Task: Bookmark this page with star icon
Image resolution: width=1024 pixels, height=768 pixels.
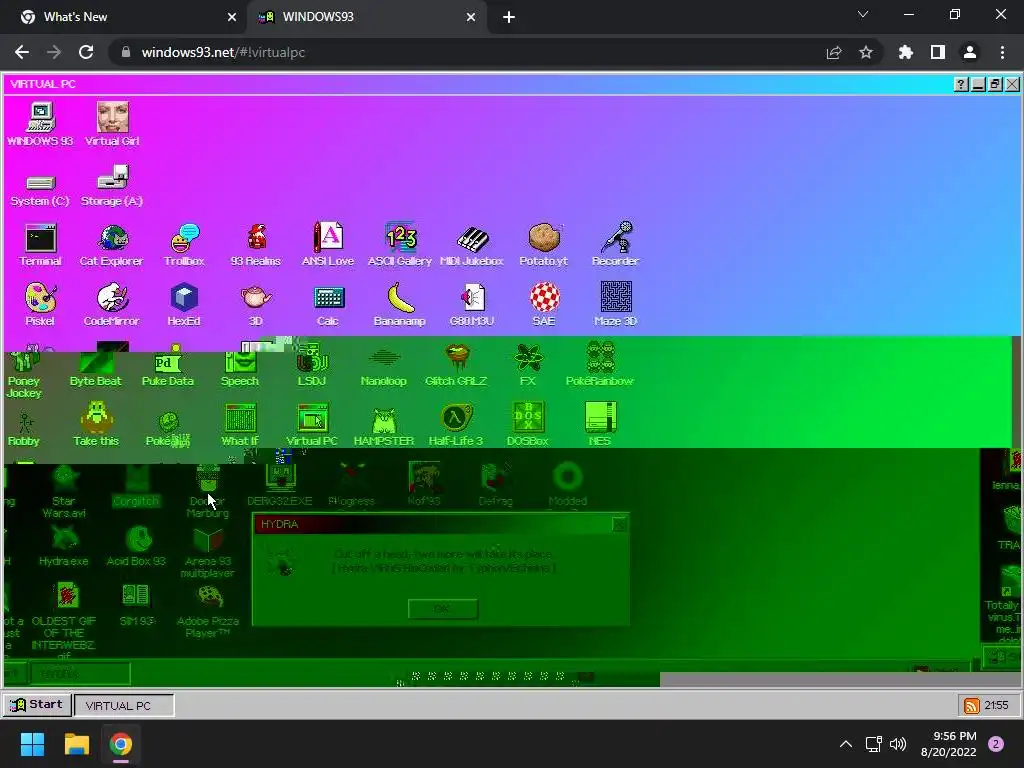Action: [865, 52]
